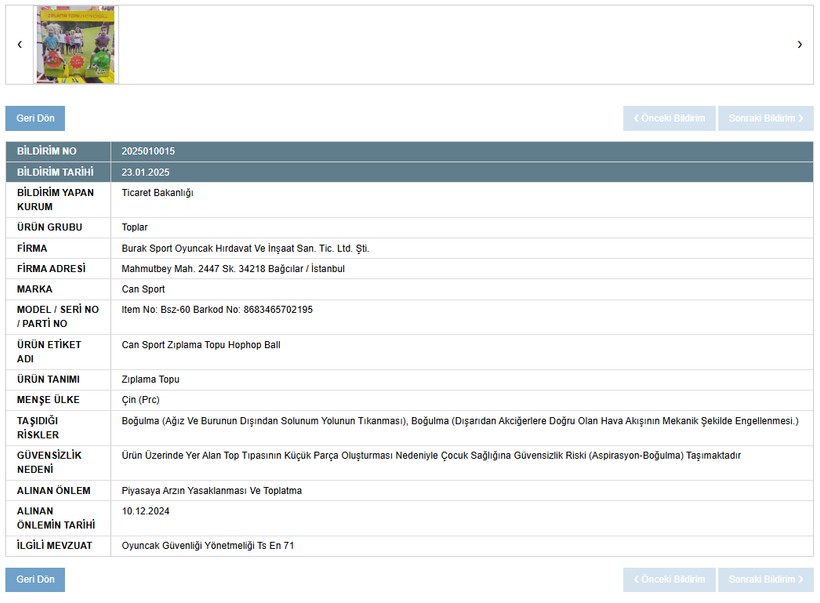This screenshot has width=820, height=603.
Task: Click the BİLDİRİM YAPAN KURUM label
Action: [x=55, y=199]
